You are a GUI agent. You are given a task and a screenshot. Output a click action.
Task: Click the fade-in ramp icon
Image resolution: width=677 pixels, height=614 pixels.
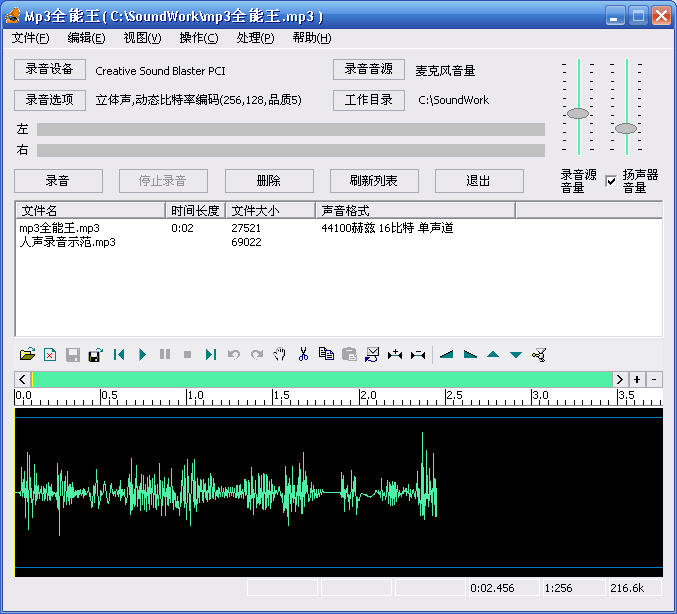[446, 354]
